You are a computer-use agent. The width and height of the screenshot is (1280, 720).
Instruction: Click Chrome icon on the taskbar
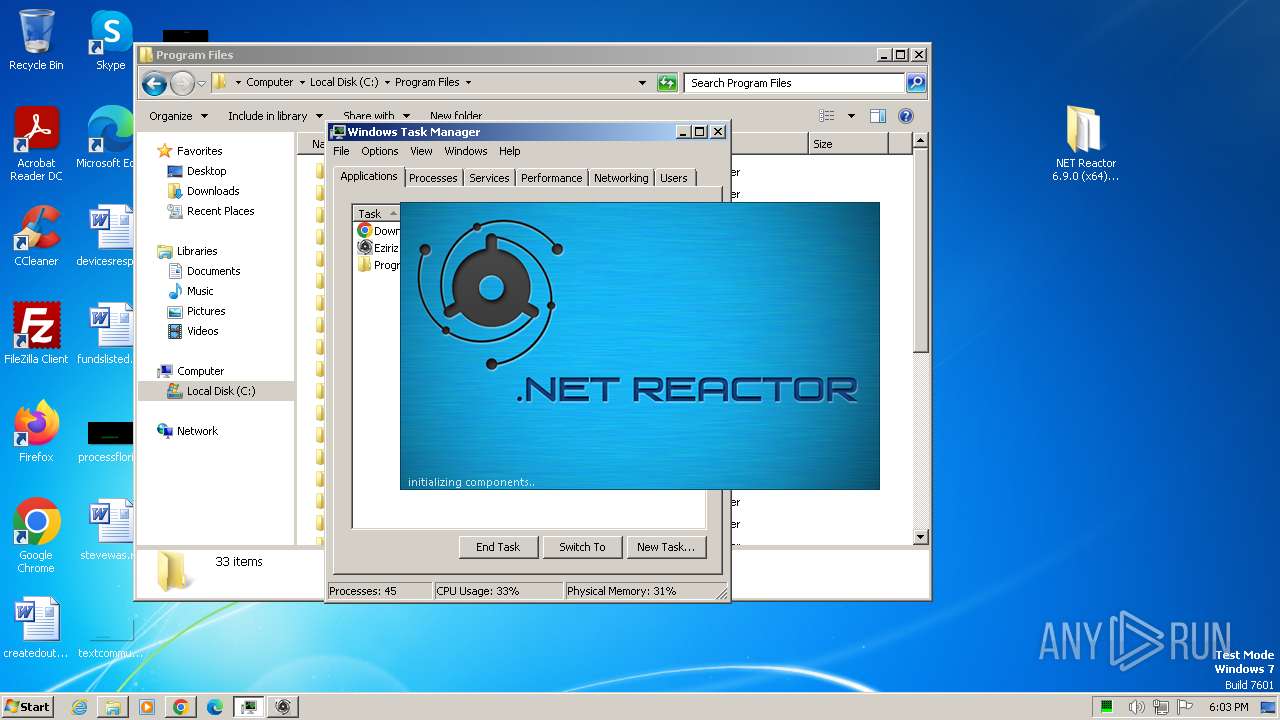(181, 707)
